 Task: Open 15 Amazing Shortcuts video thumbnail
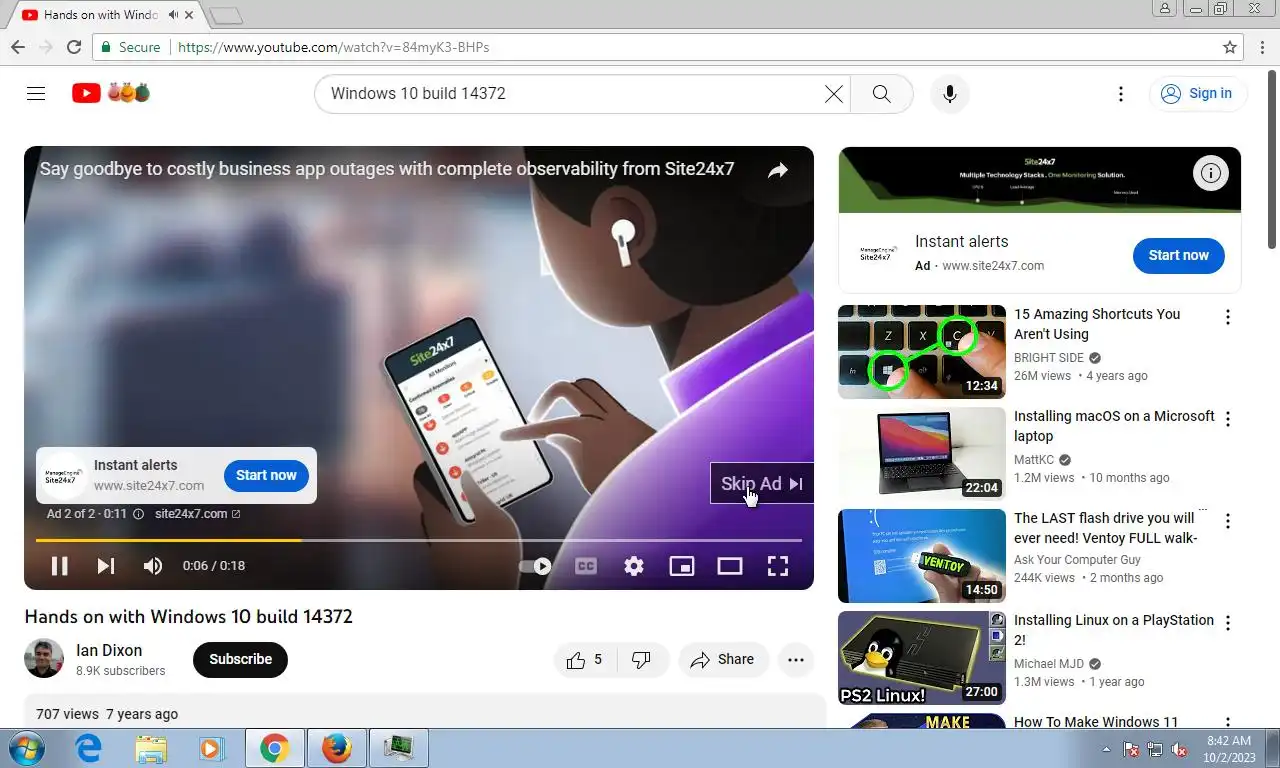click(x=922, y=352)
